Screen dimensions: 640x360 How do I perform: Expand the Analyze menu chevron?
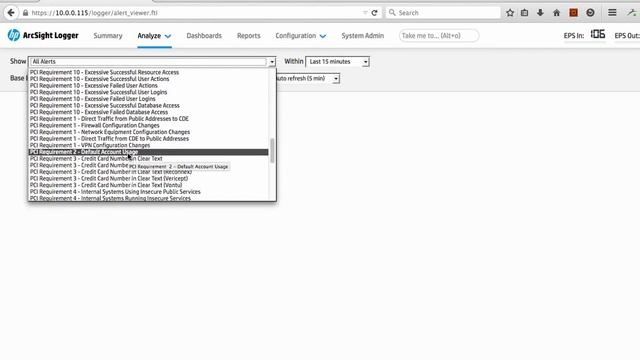point(168,36)
